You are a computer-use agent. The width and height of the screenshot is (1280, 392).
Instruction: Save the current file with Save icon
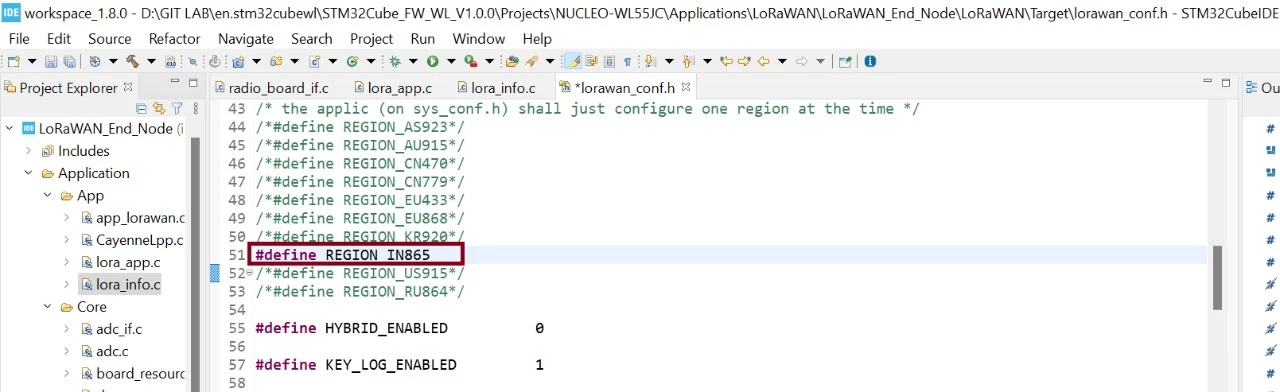click(52, 61)
